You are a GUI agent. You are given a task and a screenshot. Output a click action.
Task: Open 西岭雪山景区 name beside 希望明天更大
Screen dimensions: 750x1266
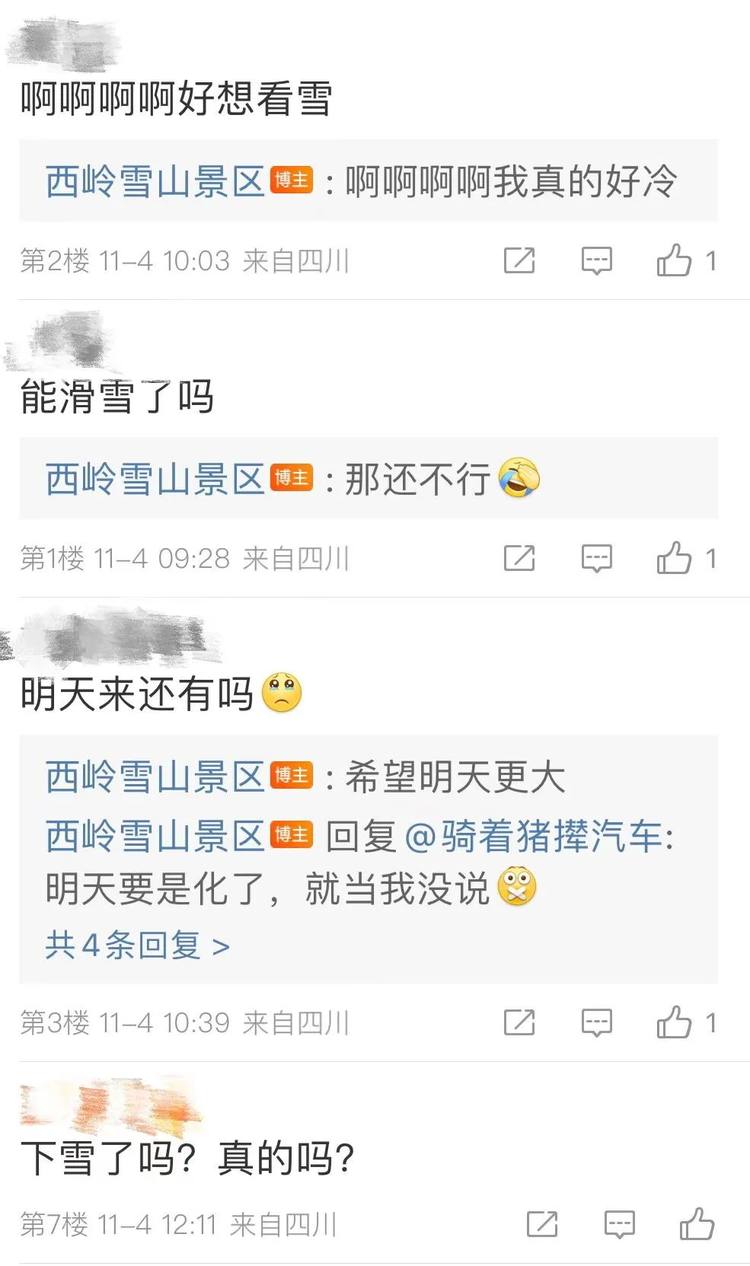coord(155,777)
